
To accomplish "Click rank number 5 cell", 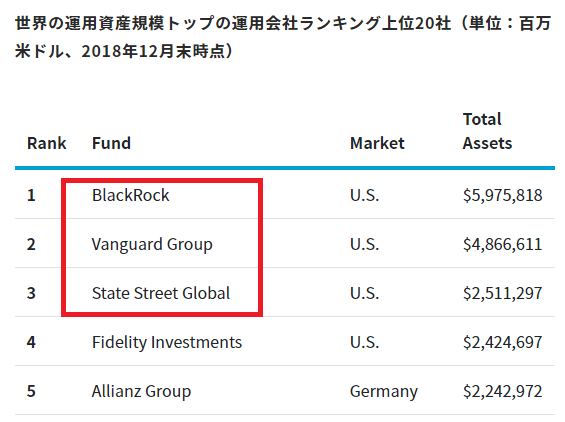I will point(31,391).
